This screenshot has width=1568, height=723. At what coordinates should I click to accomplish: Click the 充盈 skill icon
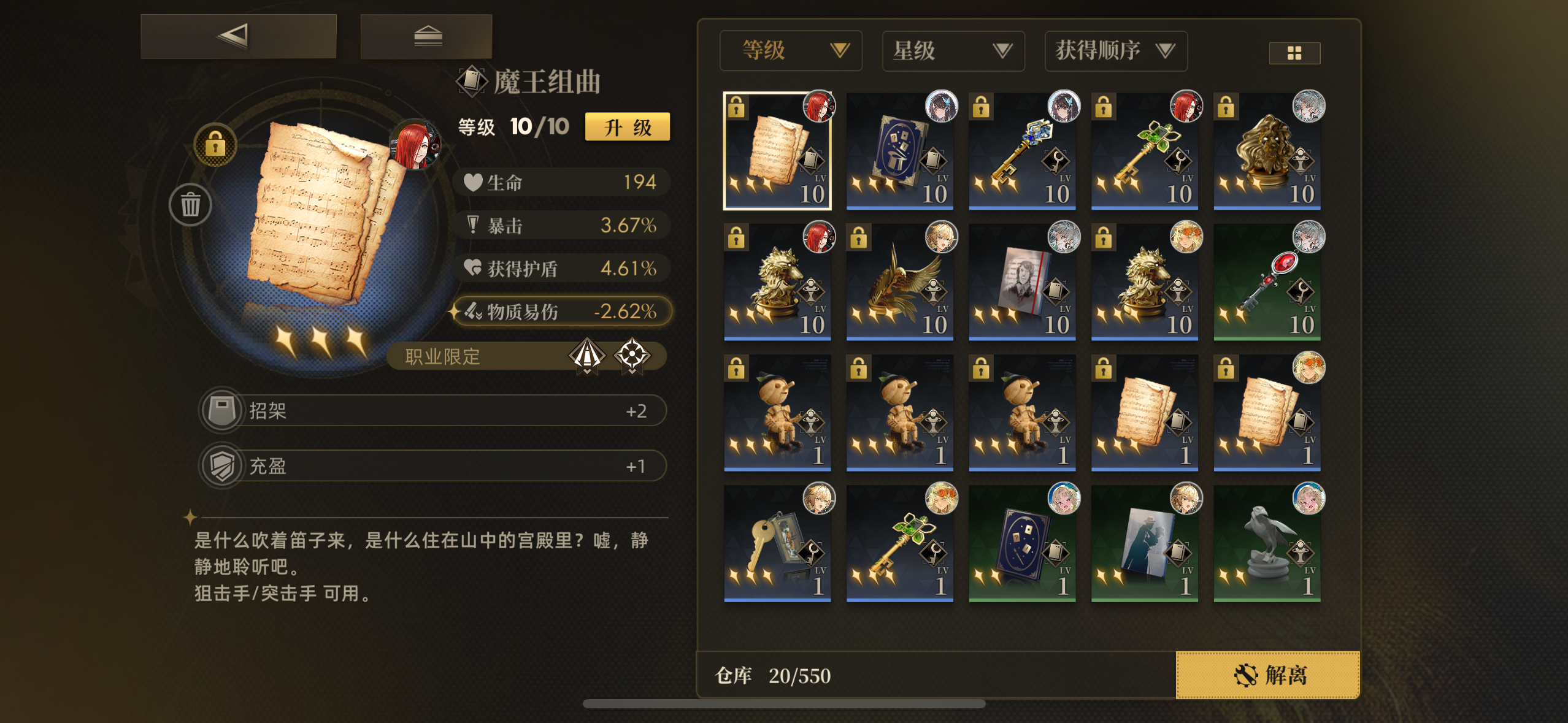[221, 466]
